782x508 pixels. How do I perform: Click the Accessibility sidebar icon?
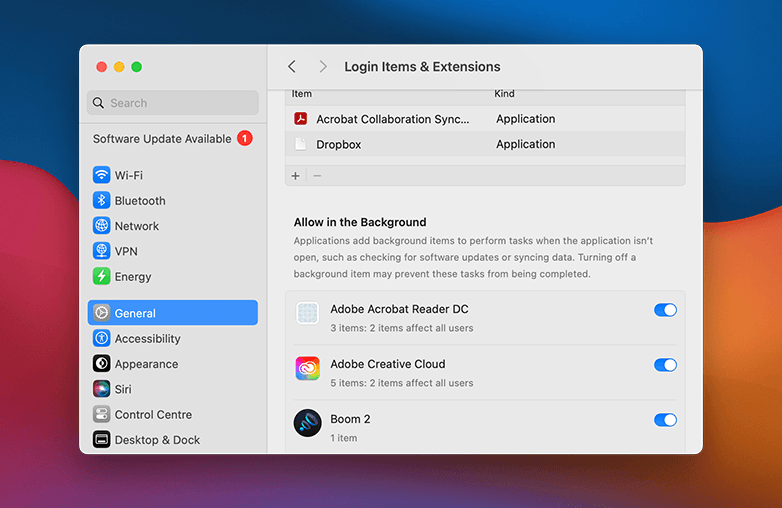pos(101,339)
